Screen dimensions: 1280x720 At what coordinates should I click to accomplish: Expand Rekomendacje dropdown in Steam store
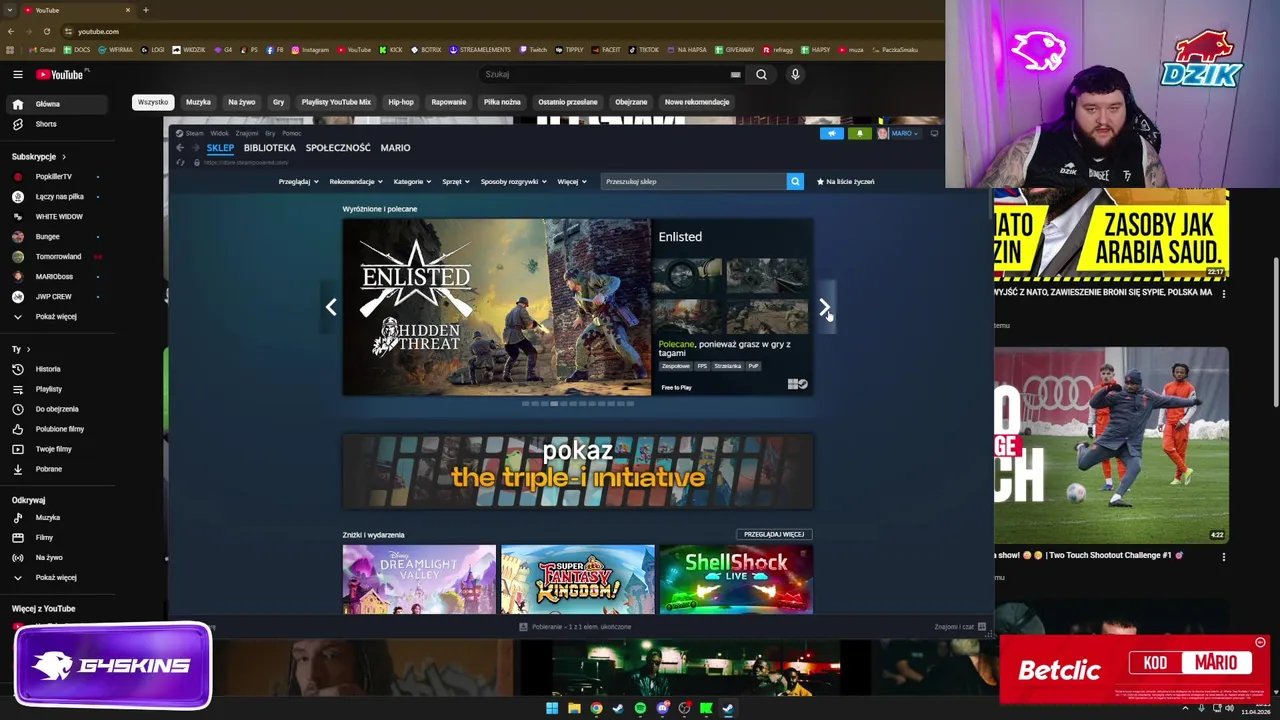pos(356,182)
